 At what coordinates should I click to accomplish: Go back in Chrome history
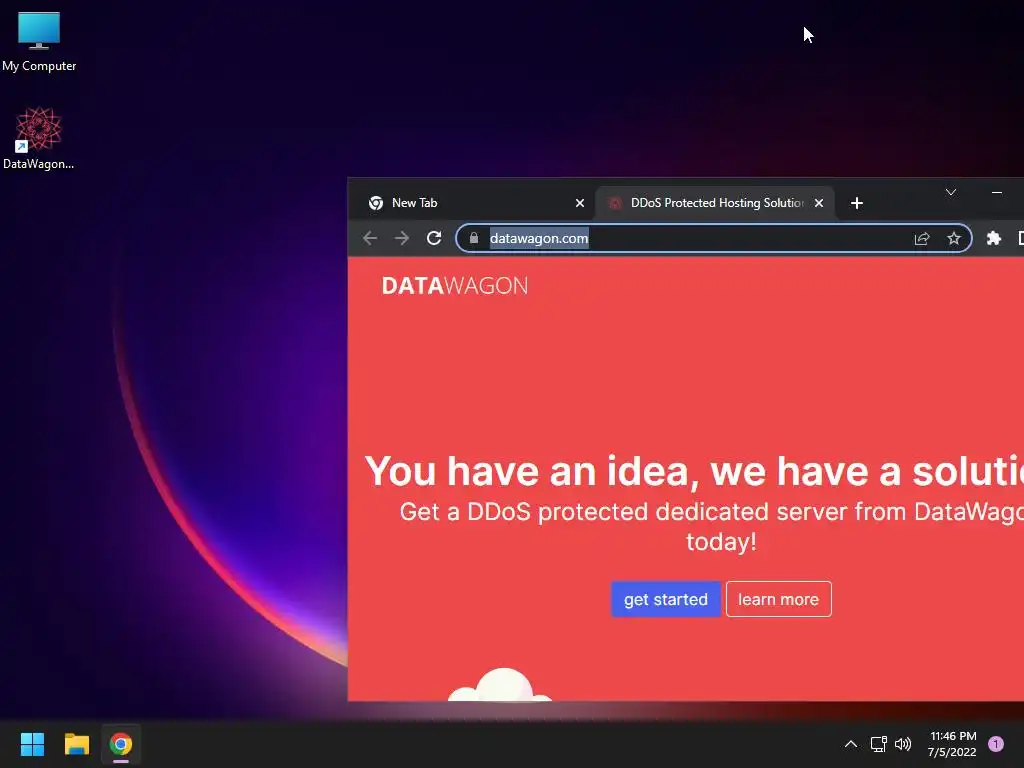pyautogui.click(x=370, y=238)
